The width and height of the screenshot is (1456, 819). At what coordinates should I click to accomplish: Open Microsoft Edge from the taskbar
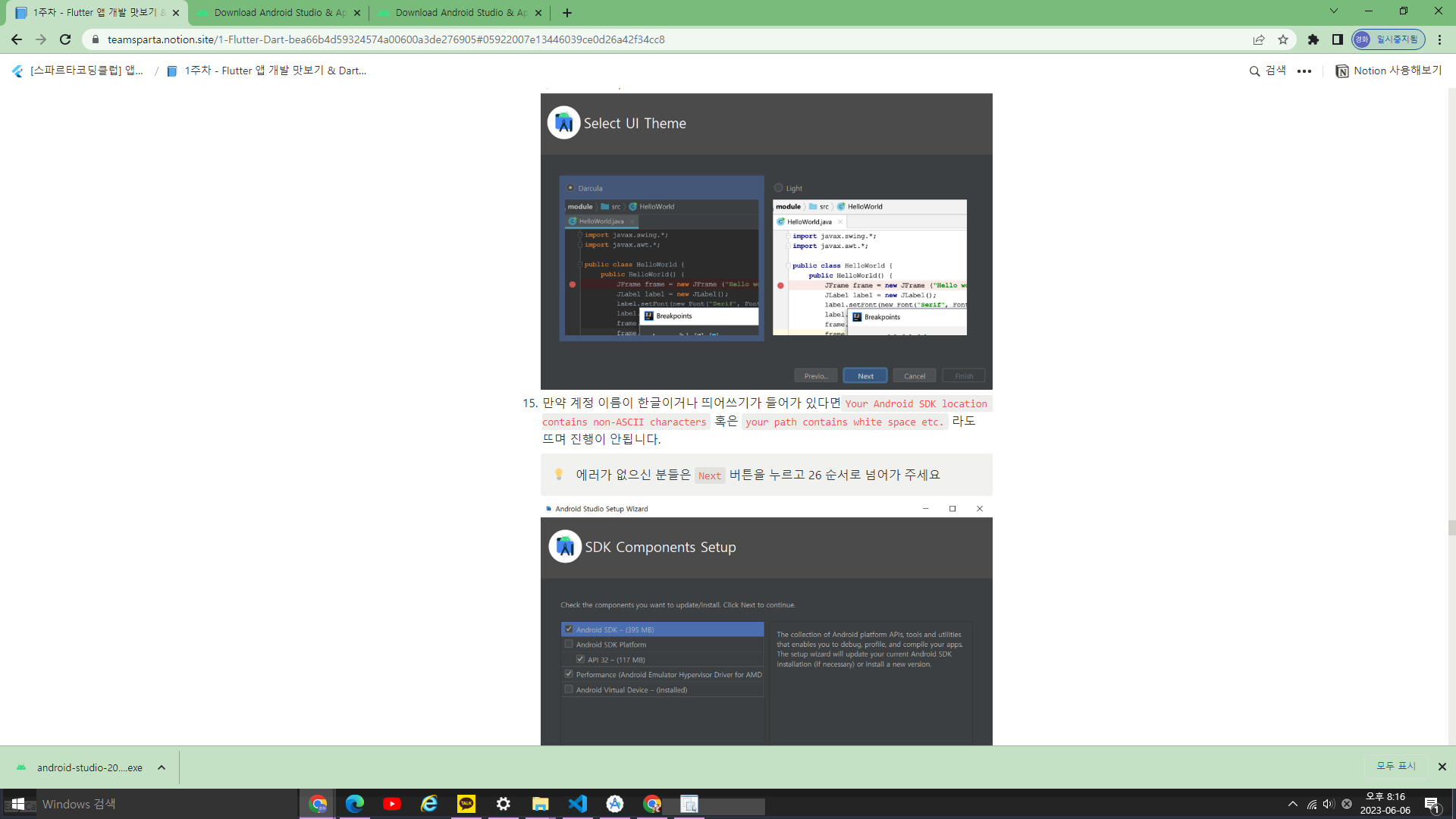point(355,804)
